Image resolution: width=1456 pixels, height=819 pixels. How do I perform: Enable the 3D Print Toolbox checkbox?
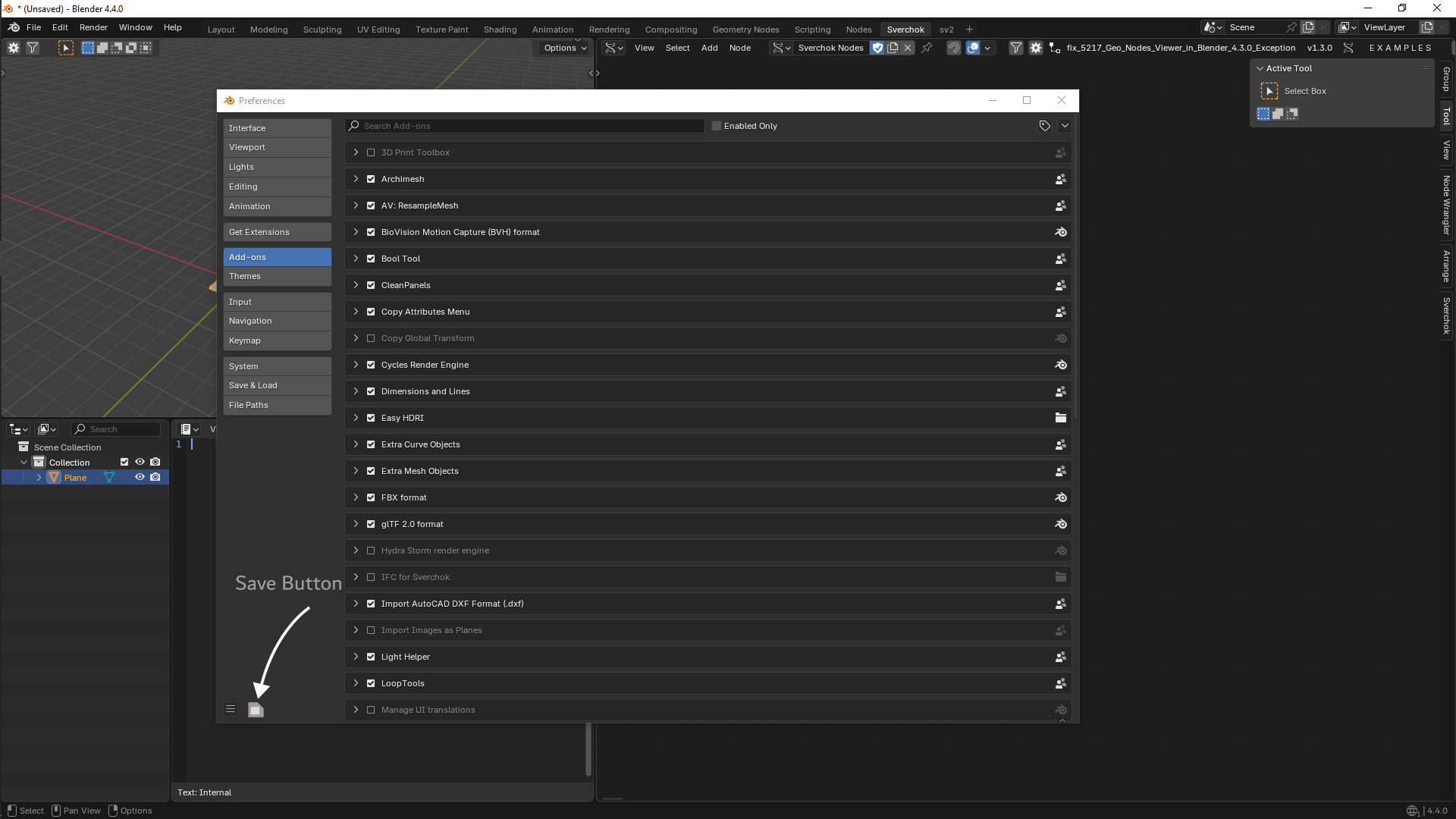[371, 152]
